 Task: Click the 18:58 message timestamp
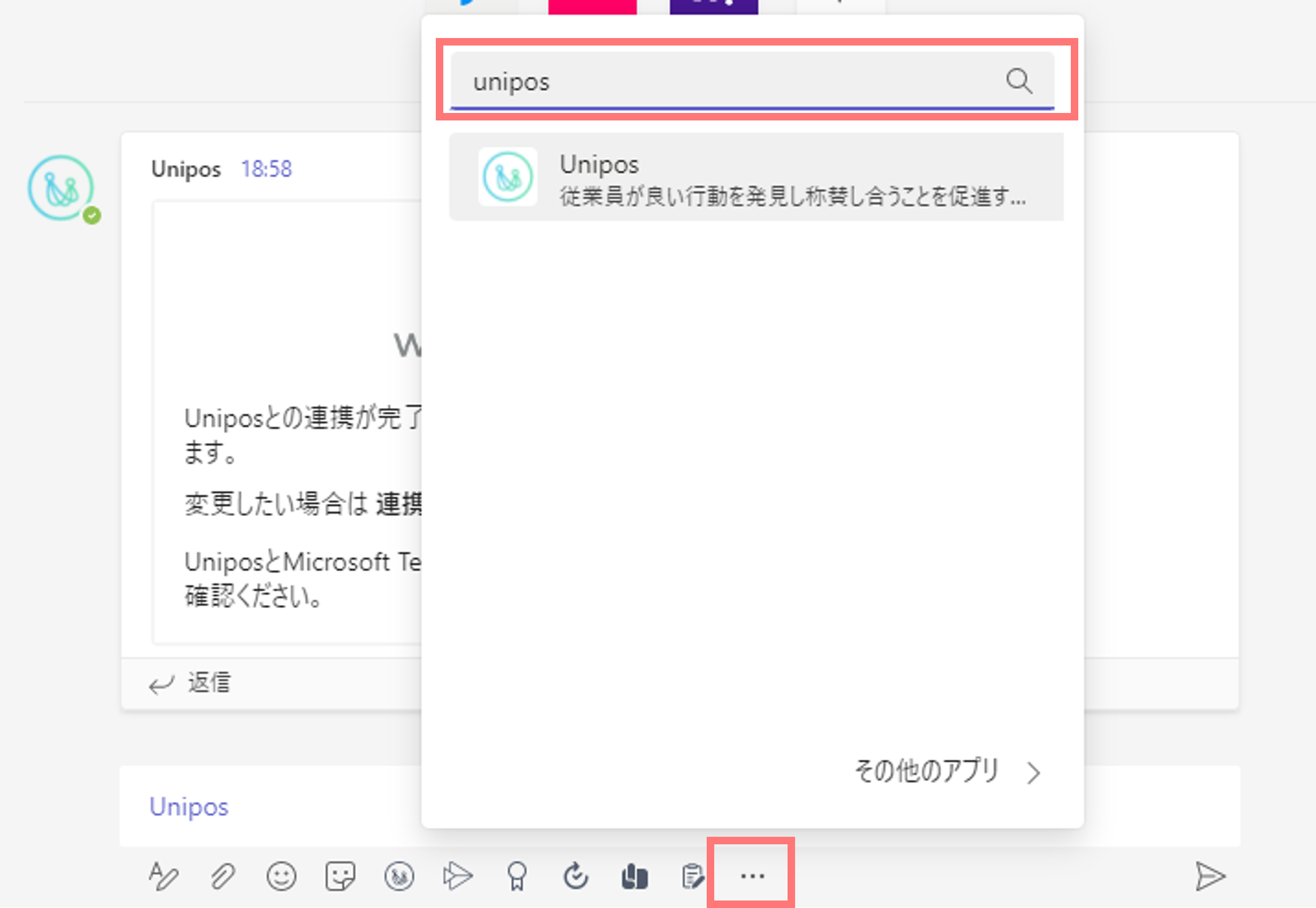(266, 169)
